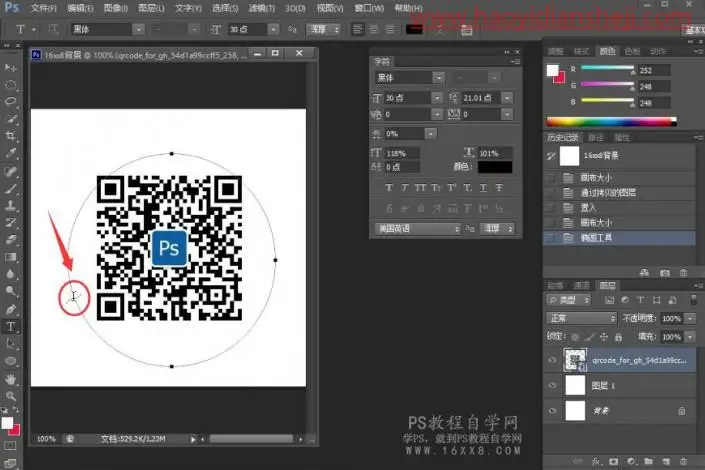
Task: Toggle faux bold in Character panel
Action: (389, 188)
